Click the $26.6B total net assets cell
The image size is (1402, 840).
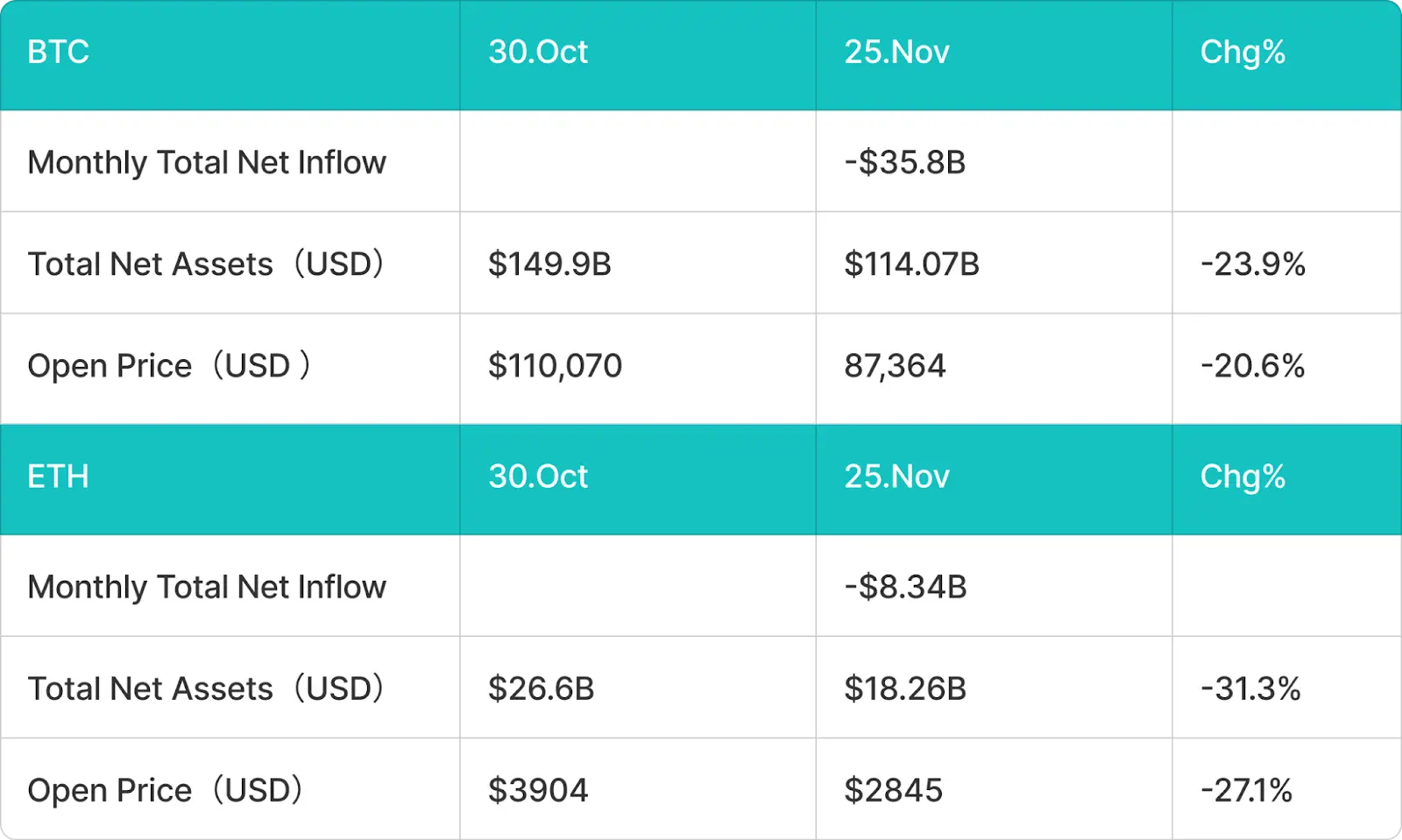(x=541, y=689)
